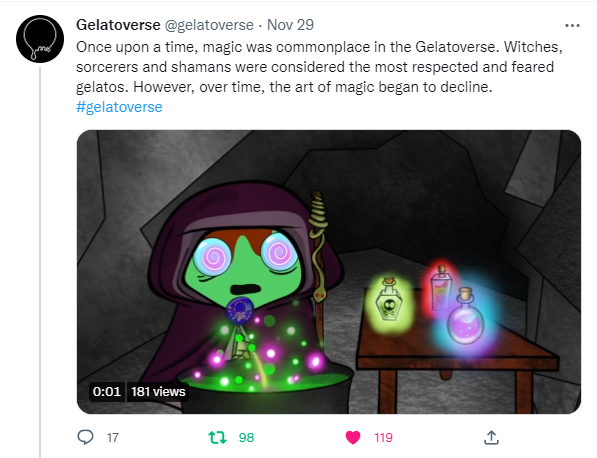Click the reply speech bubble icon

85,437
